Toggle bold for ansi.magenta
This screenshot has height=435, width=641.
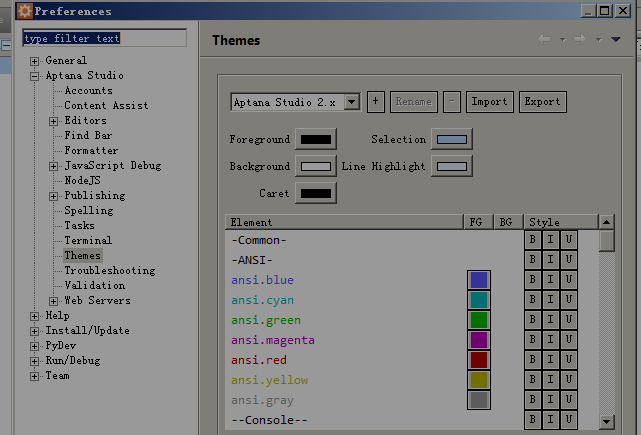(533, 340)
